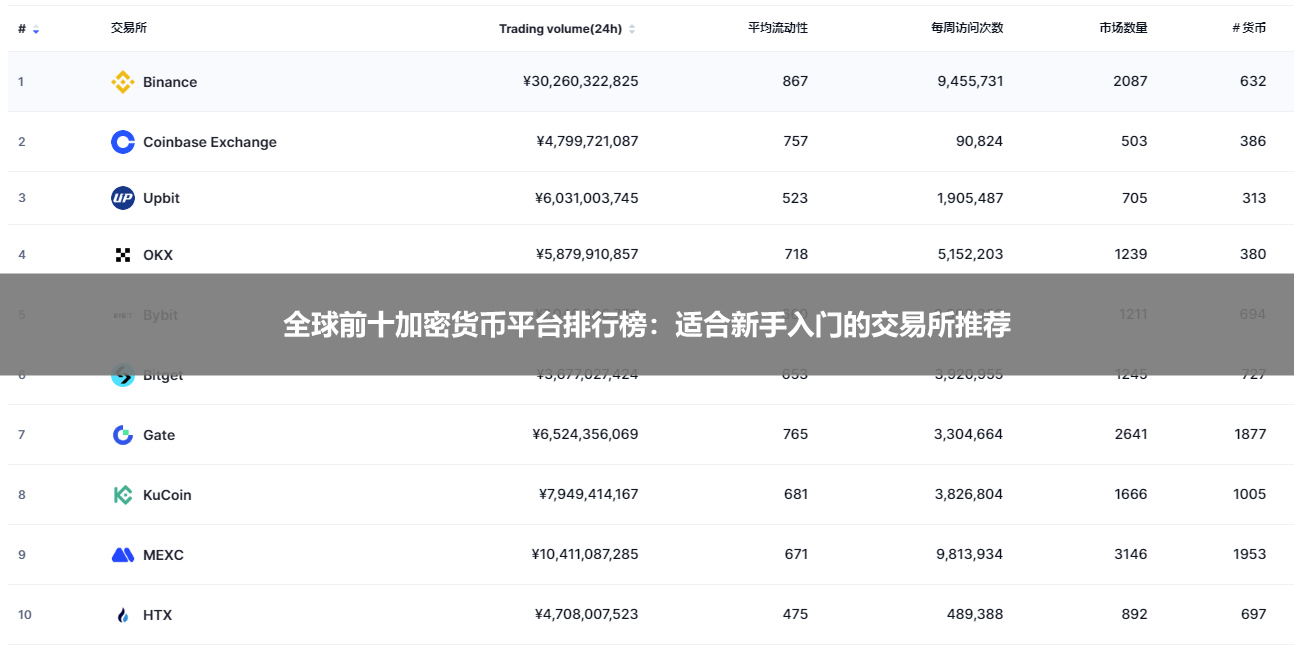Select Binance volume ¥30,260,322,825
This screenshot has width=1294, height=649.
coord(580,81)
